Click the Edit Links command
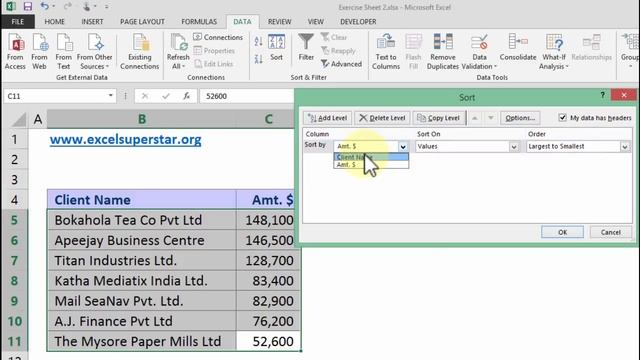This screenshot has width=640, height=360. tap(213, 64)
